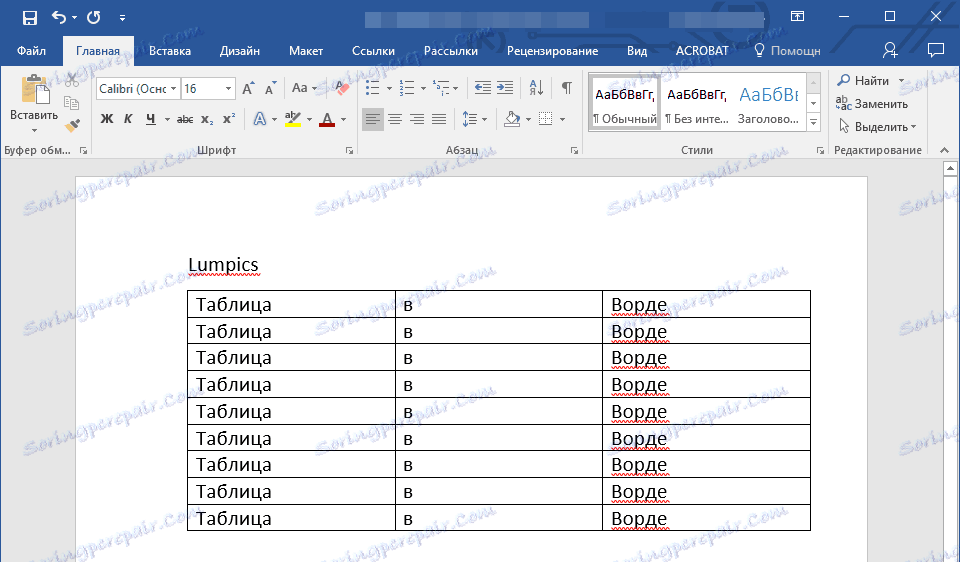Toggle align left
This screenshot has width=960, height=562.
click(373, 119)
